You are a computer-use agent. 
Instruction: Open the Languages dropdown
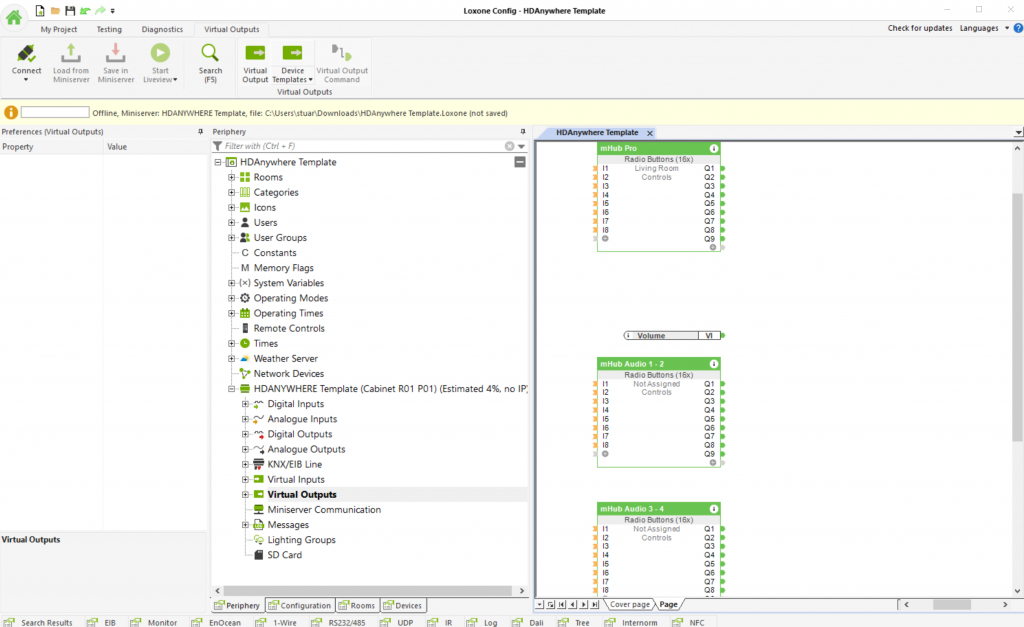(x=984, y=28)
